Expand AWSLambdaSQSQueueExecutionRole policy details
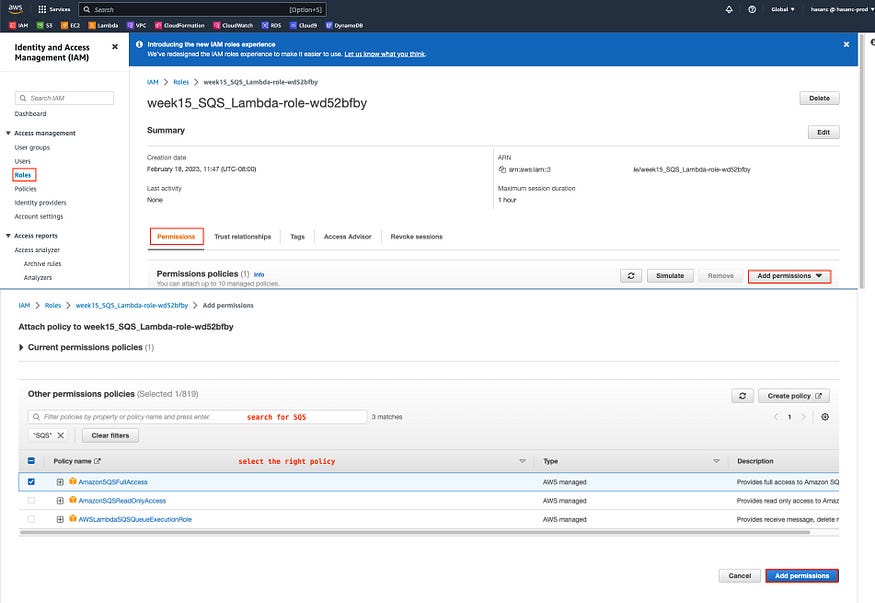Screen dimensions: 875x603 click(60, 519)
